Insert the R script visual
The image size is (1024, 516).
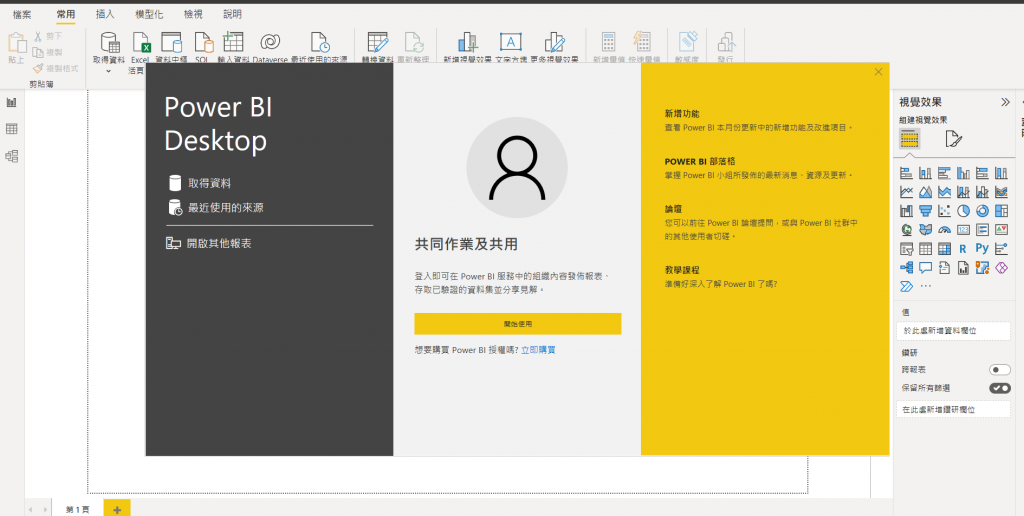963,249
